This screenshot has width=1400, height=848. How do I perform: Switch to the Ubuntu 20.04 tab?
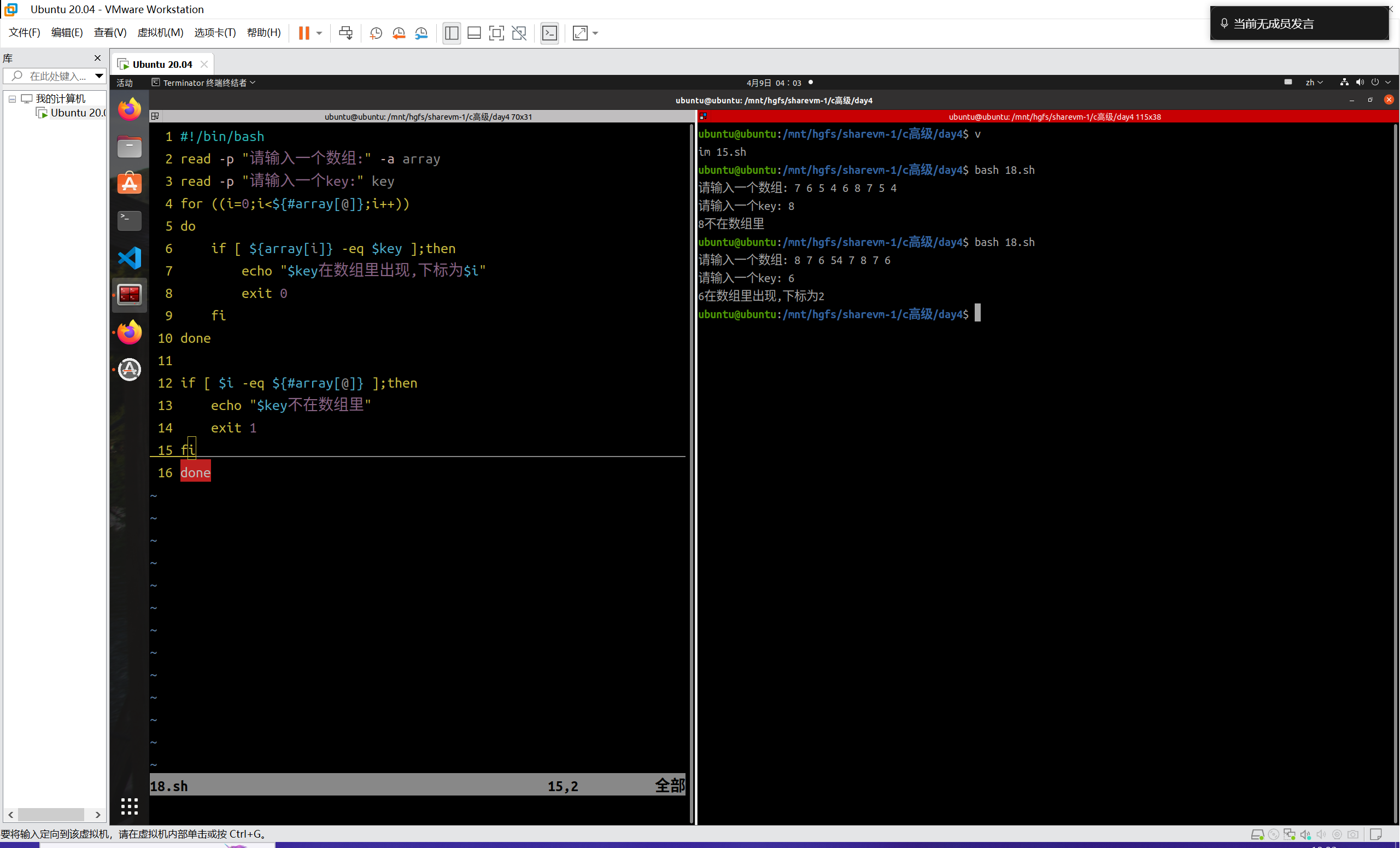click(162, 64)
